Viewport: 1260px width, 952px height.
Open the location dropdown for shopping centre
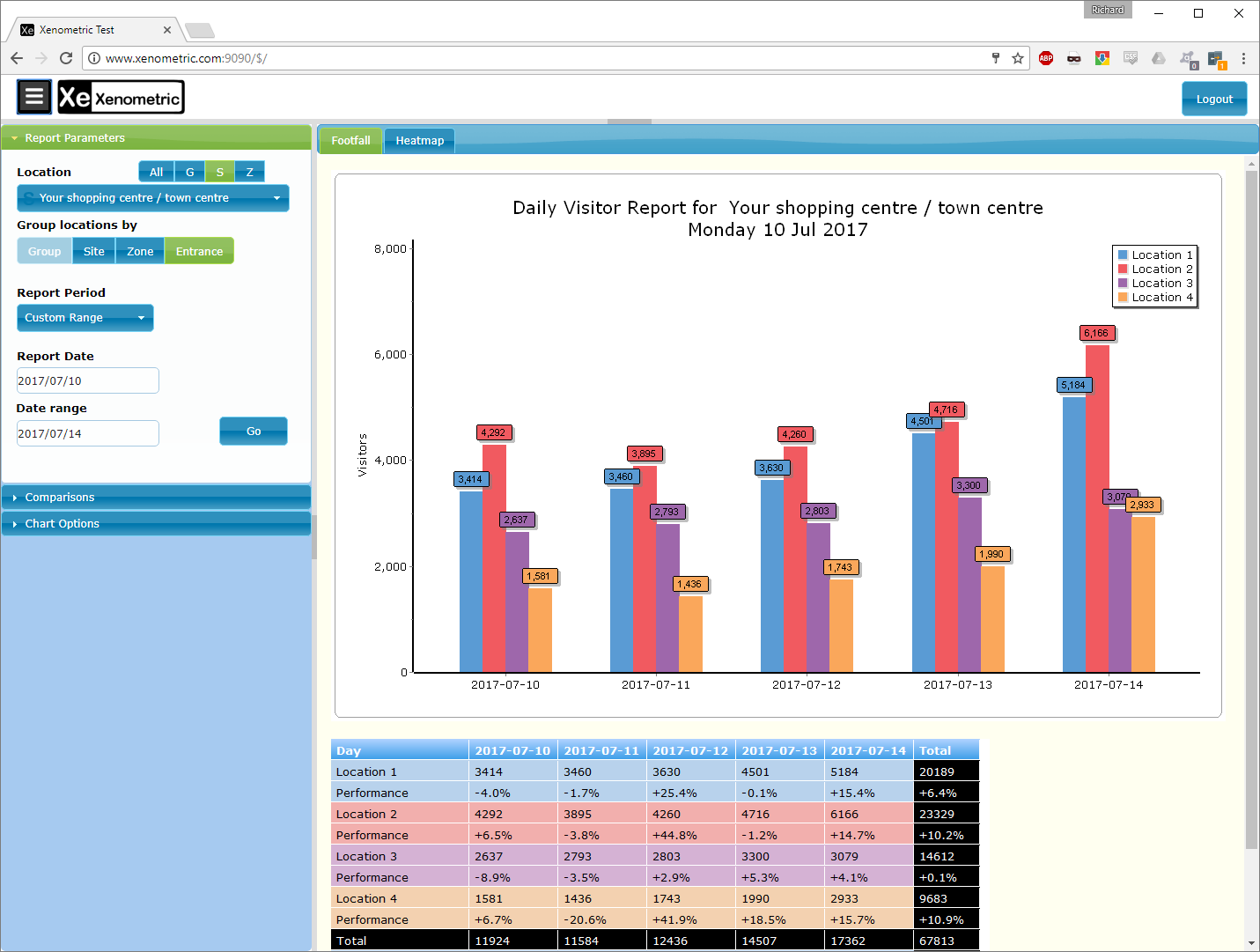pyautogui.click(x=153, y=198)
